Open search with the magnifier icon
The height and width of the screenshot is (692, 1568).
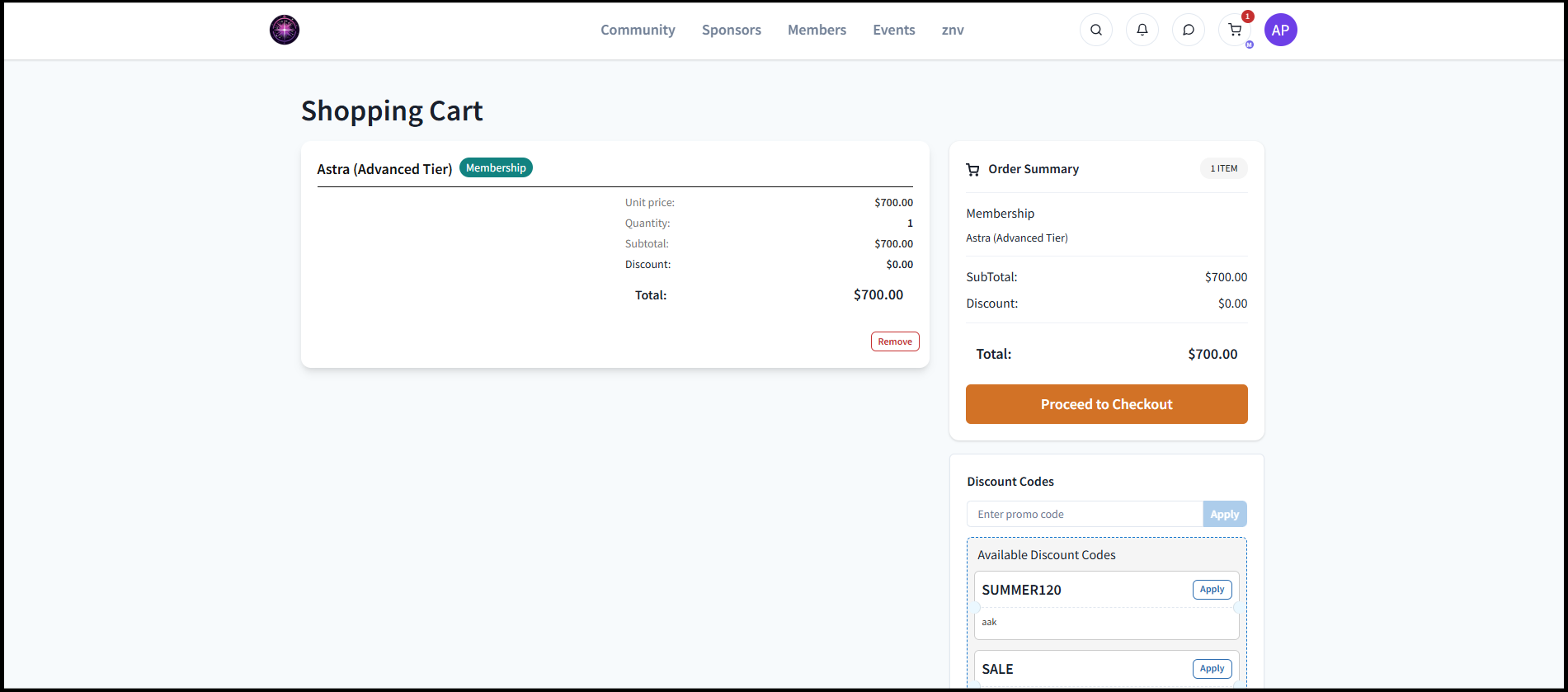pos(1095,30)
